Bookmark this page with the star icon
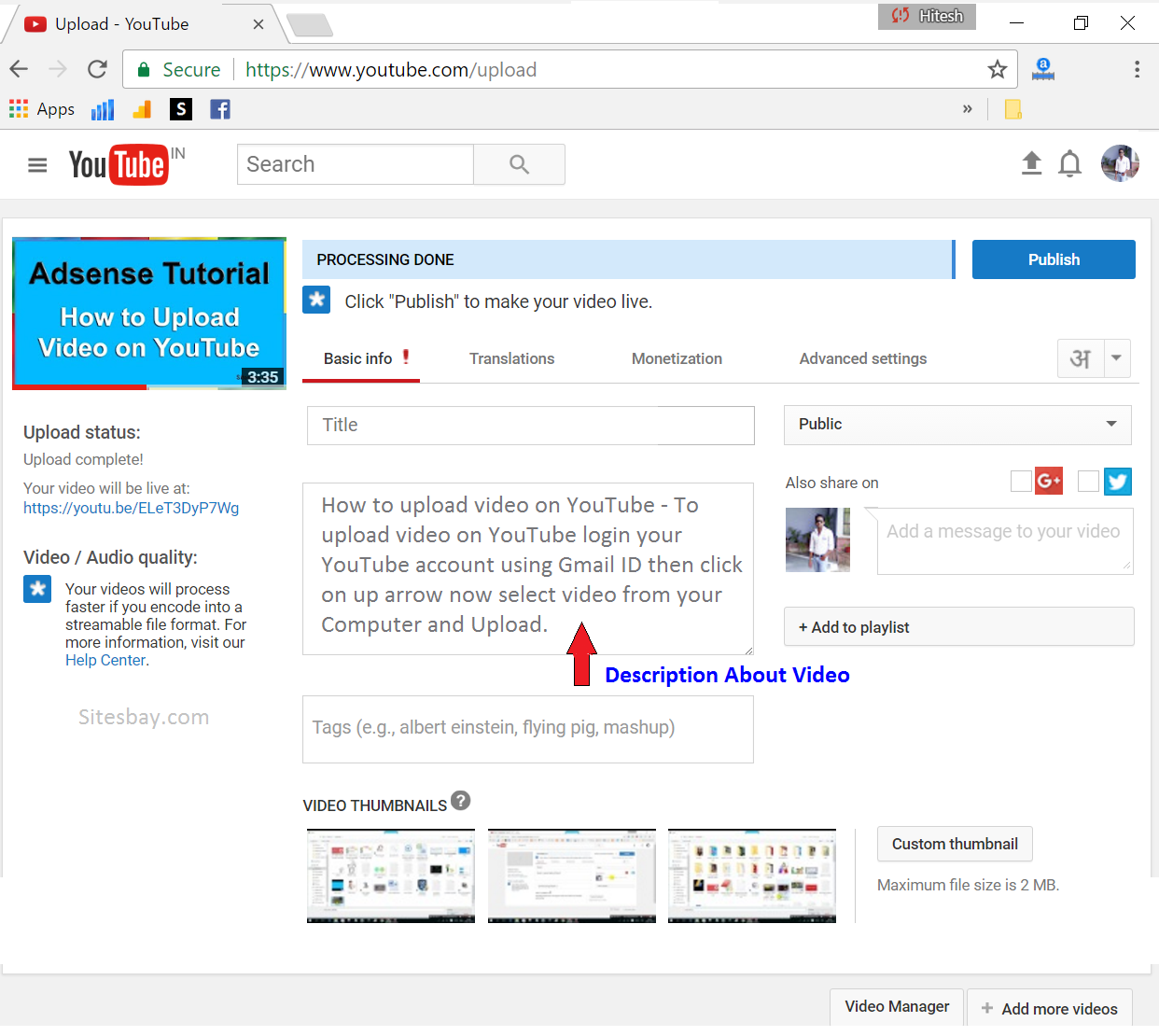1159x1036 pixels. point(998,69)
